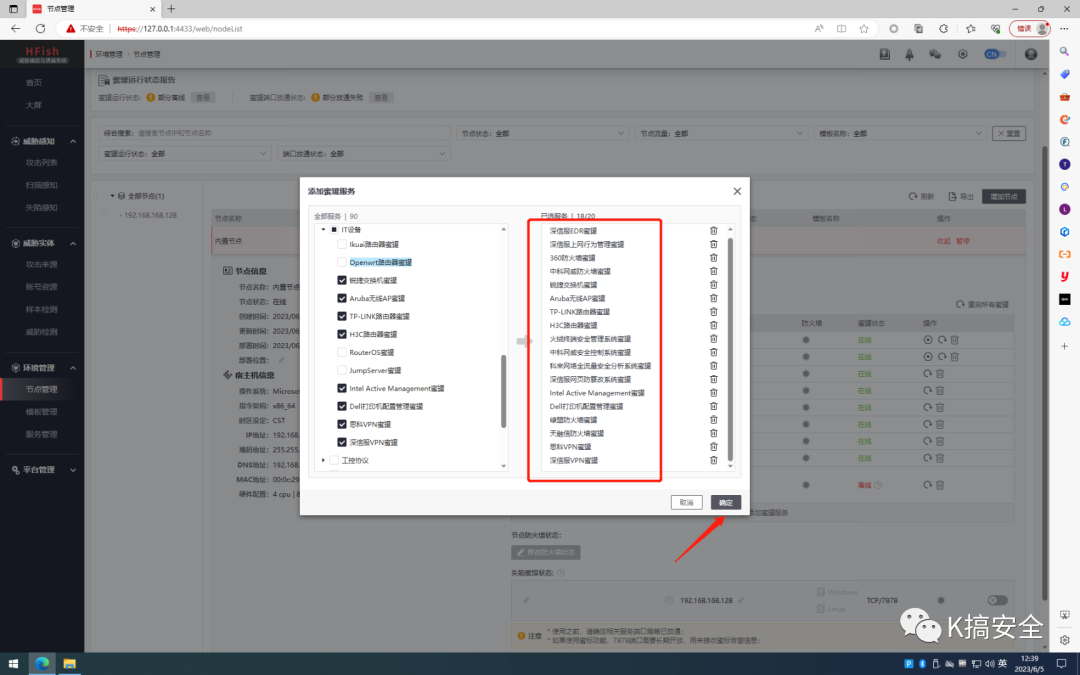
Task: Check the RouterOS蜜罐 checkbox
Action: [342, 352]
